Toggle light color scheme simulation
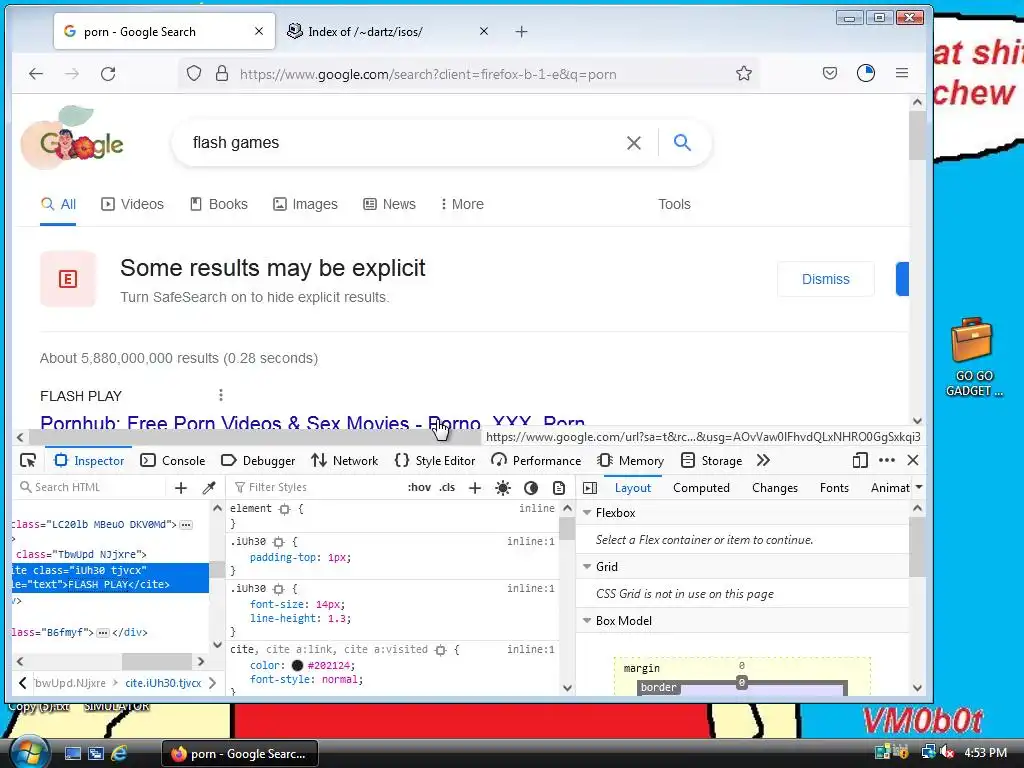The height and width of the screenshot is (768, 1024). point(503,487)
